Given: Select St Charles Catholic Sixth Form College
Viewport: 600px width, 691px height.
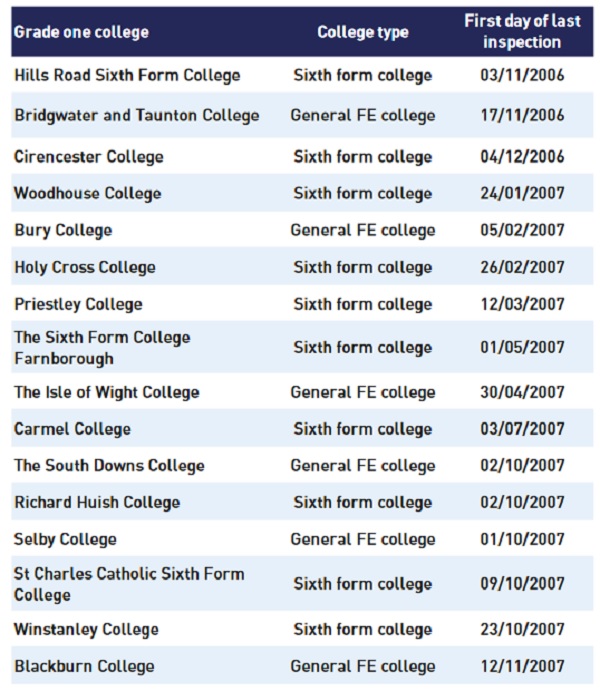Looking at the screenshot, I should 129,585.
